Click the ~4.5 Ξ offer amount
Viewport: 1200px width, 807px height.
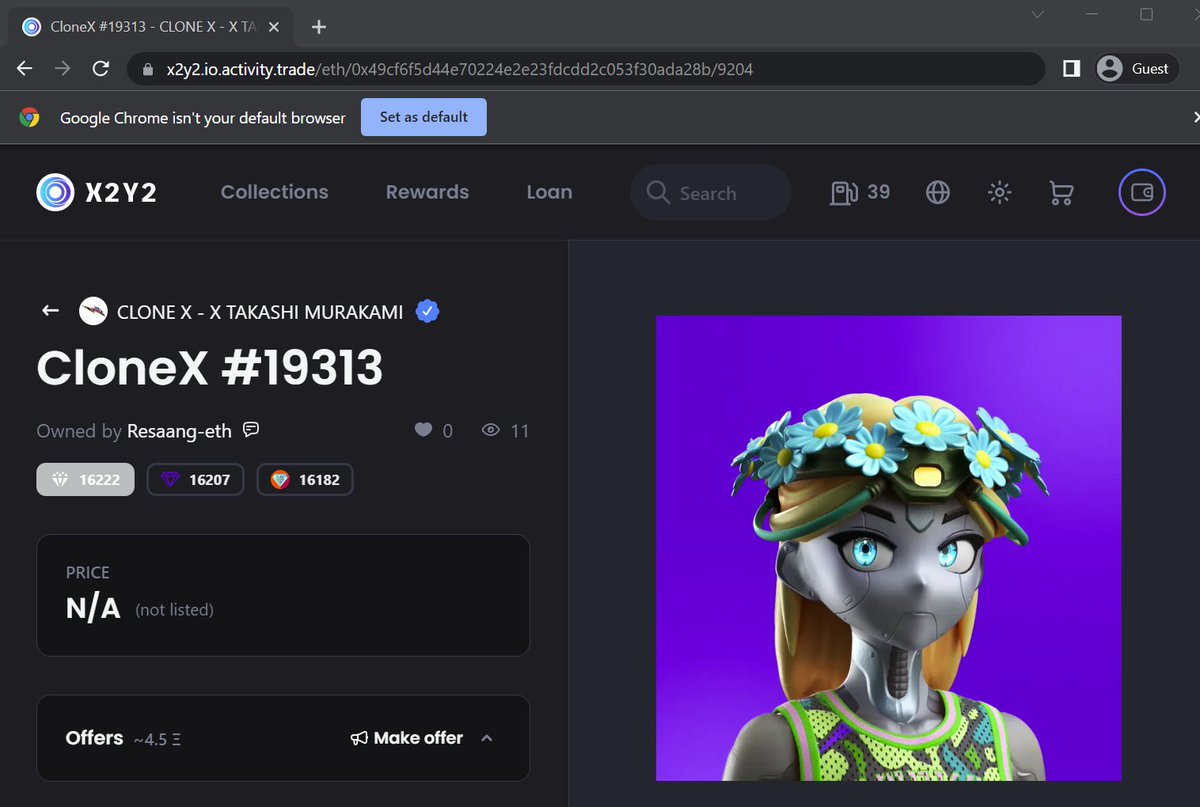[x=157, y=740]
